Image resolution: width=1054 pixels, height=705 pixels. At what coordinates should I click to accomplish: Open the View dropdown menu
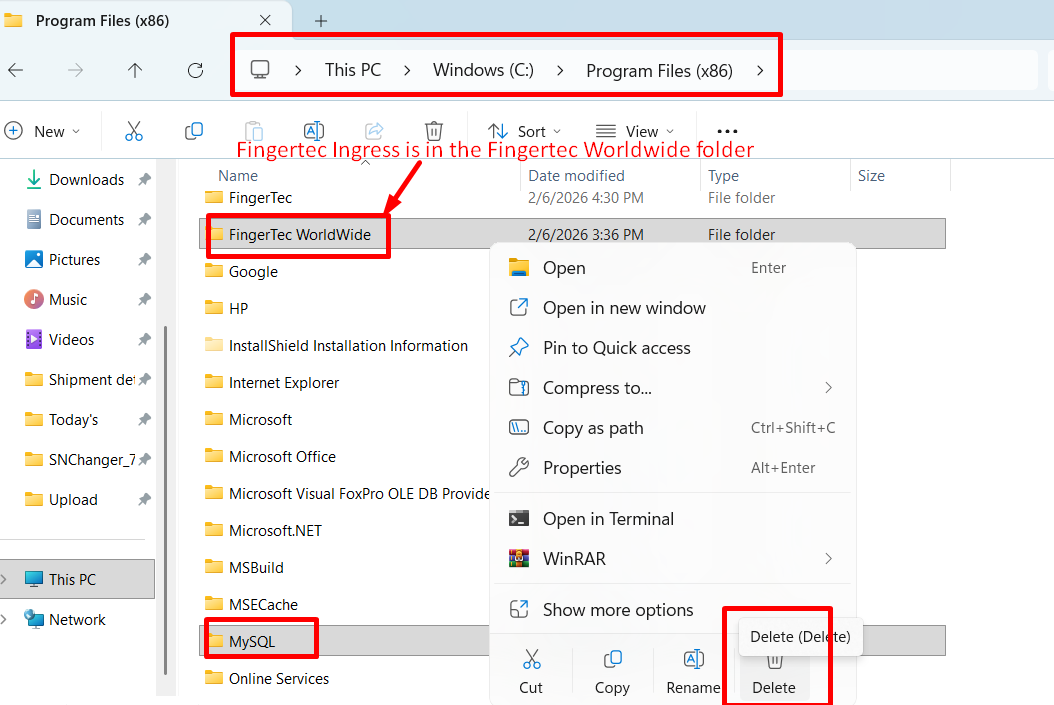tap(634, 131)
